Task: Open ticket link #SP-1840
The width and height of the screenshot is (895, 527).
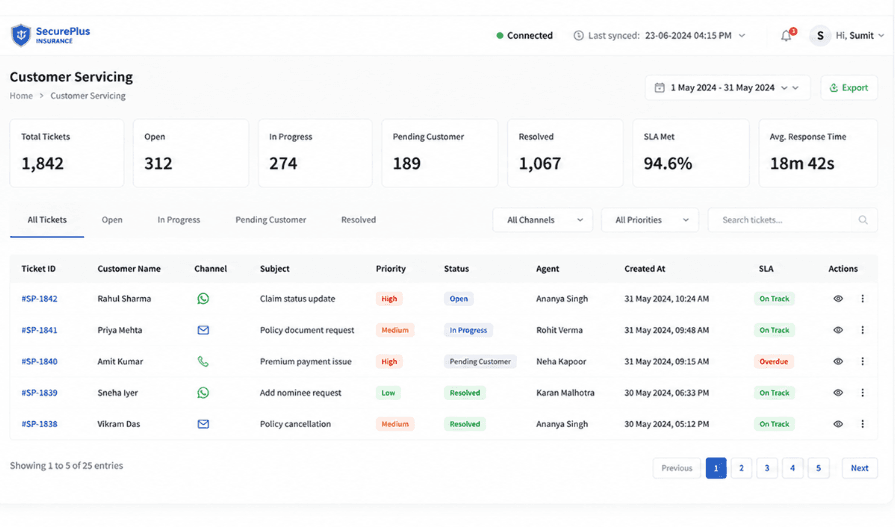Action: tap(39, 361)
